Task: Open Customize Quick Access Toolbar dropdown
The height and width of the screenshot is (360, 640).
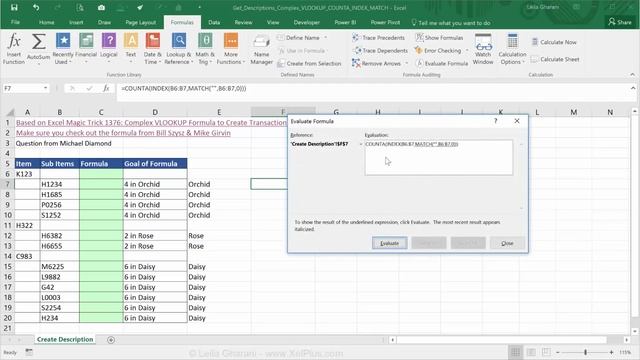Action: (x=200, y=7)
